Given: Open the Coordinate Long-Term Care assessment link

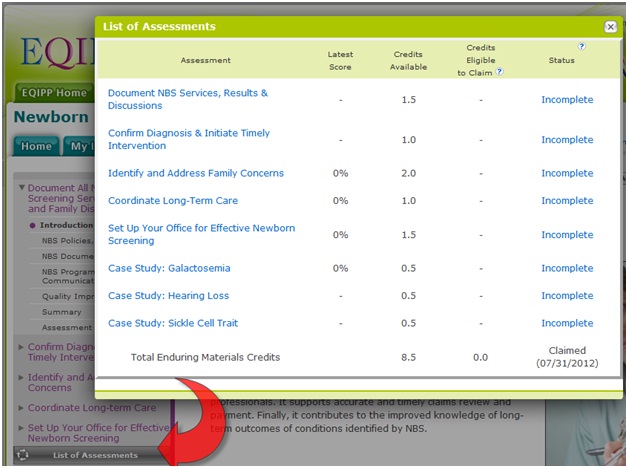Looking at the screenshot, I should 172,201.
